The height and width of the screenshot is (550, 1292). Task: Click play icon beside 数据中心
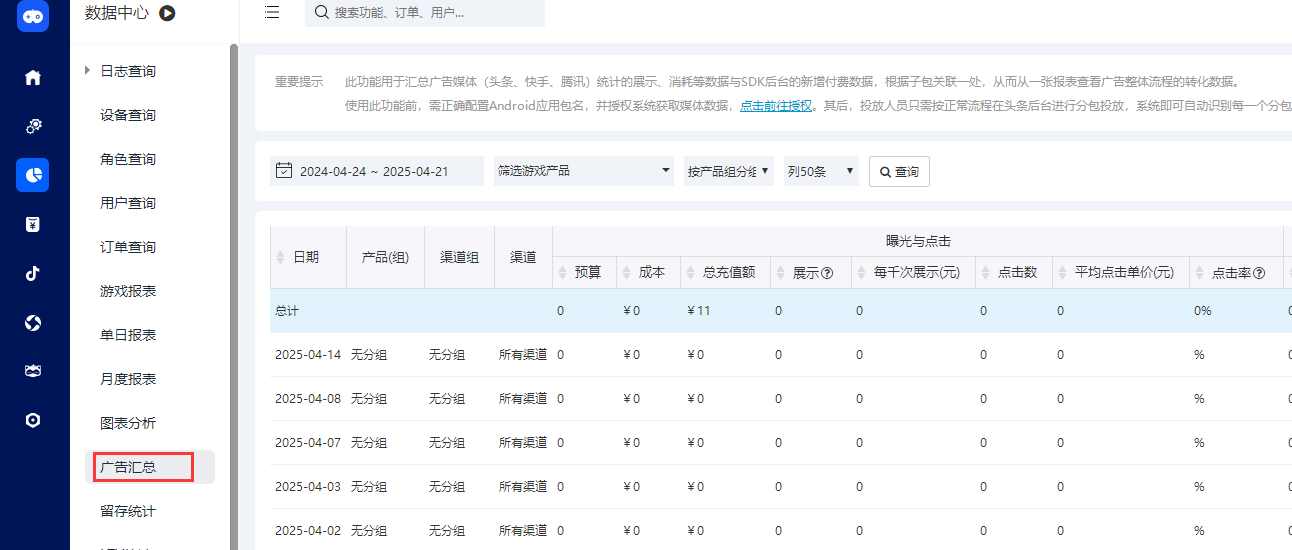167,13
